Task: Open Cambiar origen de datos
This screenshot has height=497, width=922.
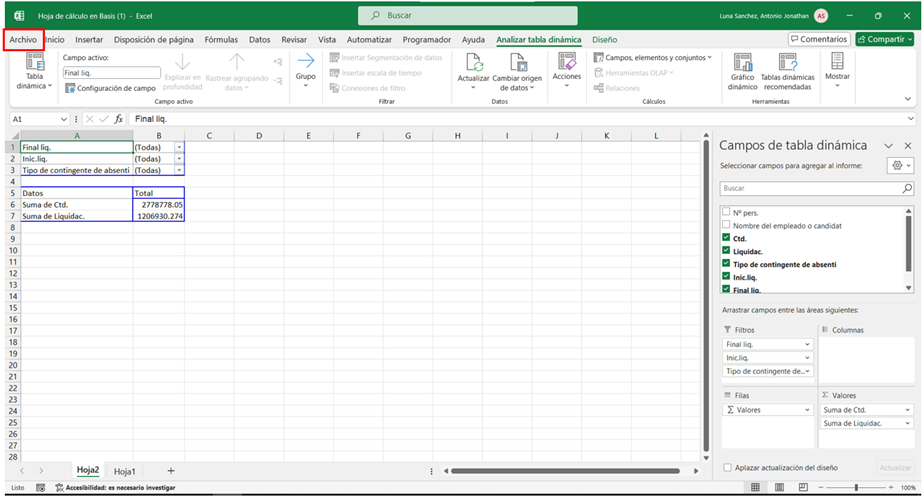Action: click(x=517, y=63)
